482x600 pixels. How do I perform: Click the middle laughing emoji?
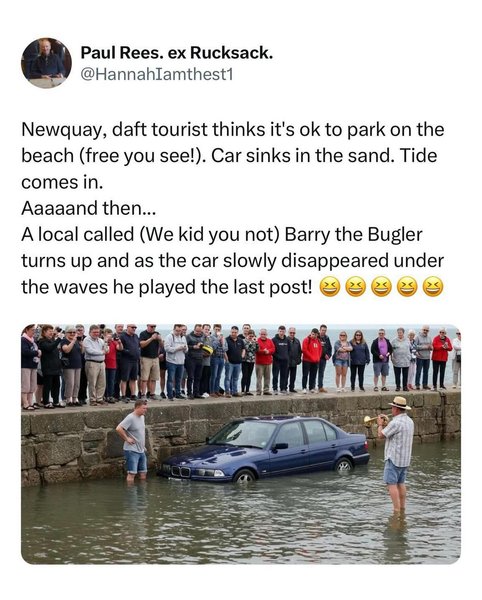tap(381, 288)
